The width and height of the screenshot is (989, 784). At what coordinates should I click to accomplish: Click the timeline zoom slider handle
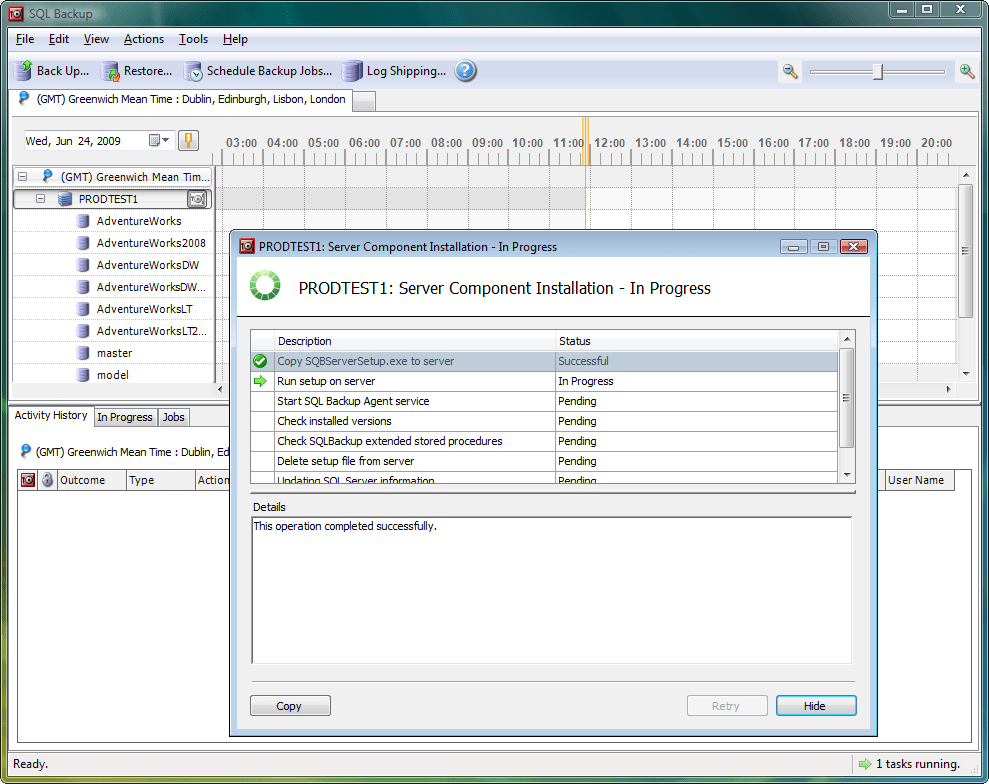878,71
